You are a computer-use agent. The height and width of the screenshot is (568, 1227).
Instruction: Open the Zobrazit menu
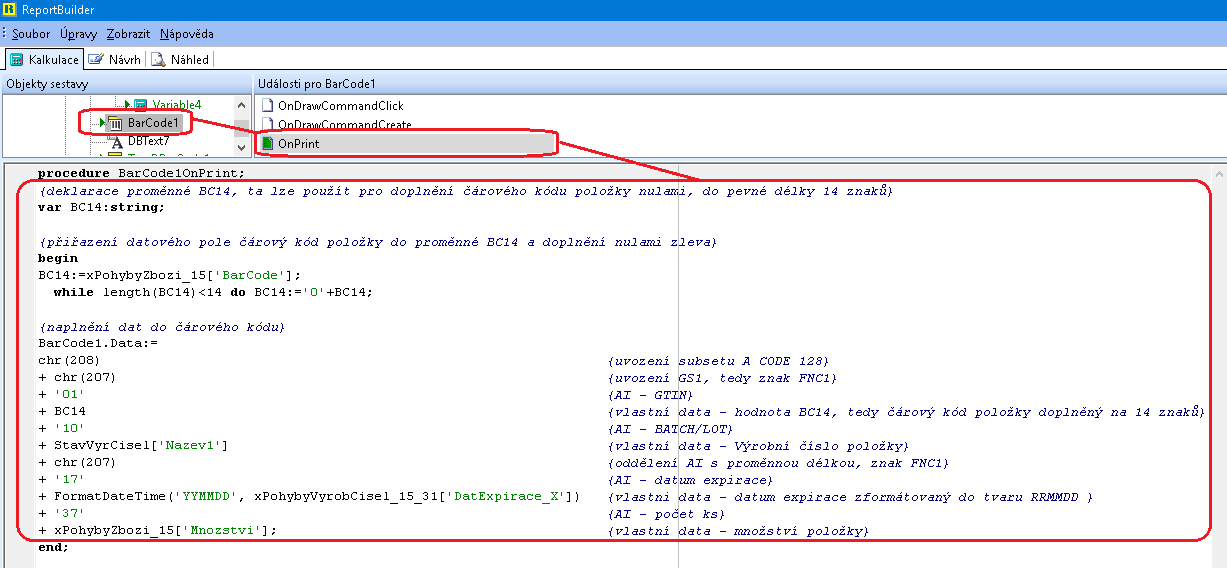click(x=128, y=34)
